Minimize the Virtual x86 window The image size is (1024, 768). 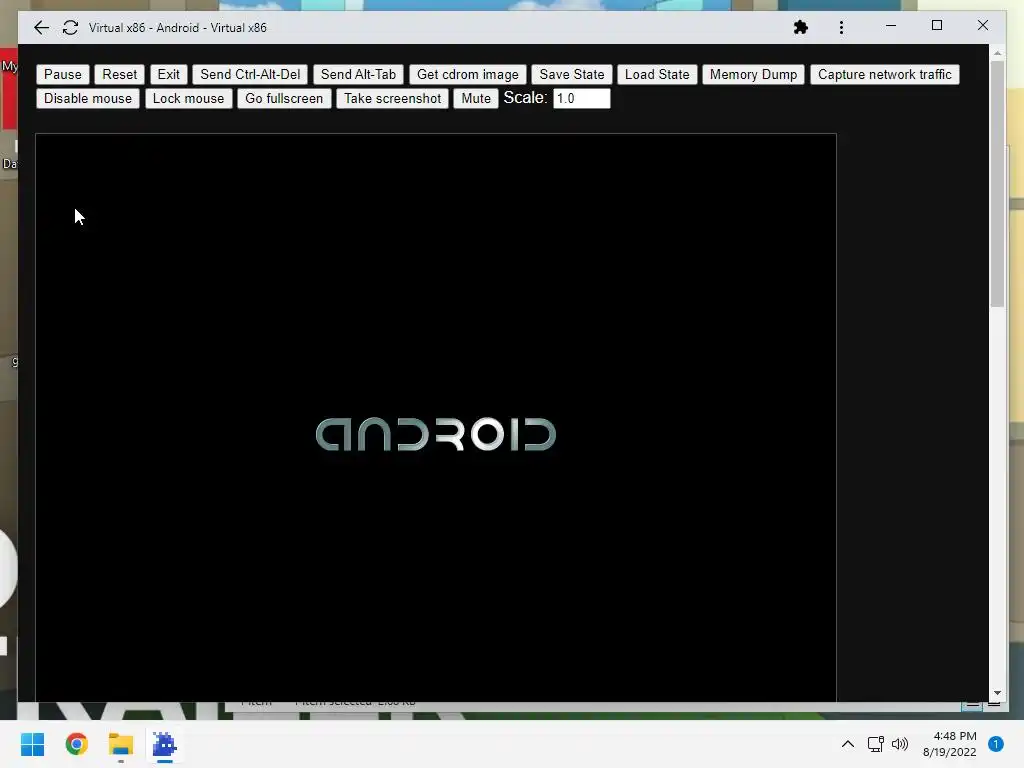891,25
